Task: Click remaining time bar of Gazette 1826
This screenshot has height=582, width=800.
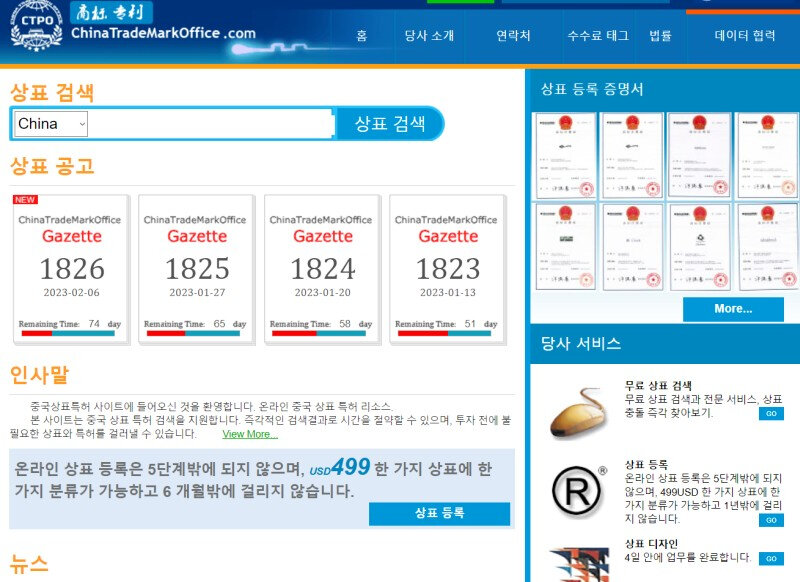Action: (x=68, y=334)
